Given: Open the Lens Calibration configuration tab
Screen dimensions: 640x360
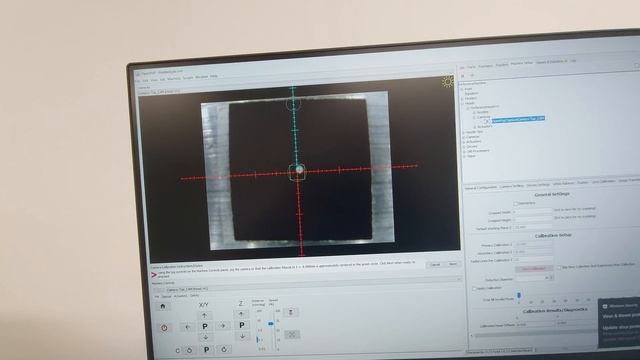Looking at the screenshot, I should (603, 182).
